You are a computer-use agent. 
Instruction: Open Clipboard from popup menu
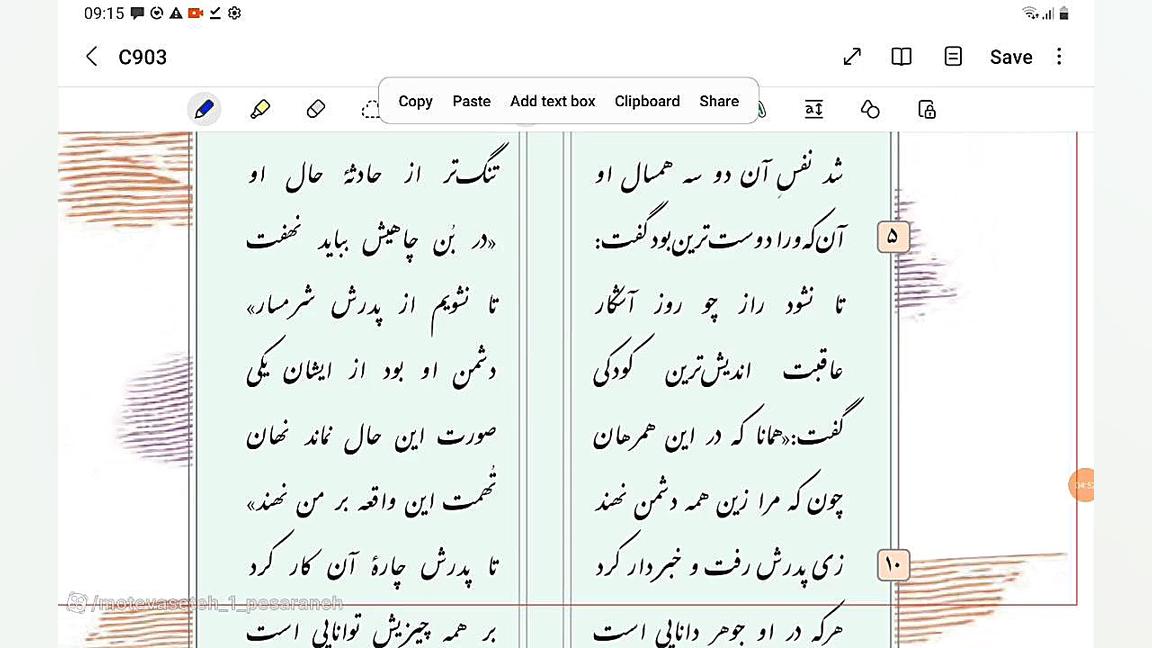pos(647,101)
